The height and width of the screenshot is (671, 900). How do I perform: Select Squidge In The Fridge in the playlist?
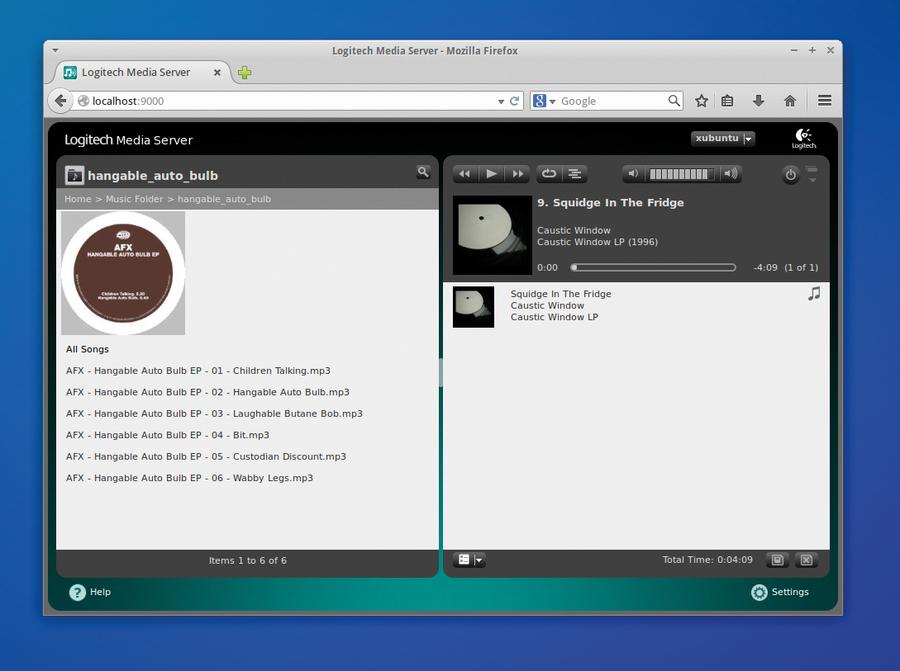pos(561,294)
